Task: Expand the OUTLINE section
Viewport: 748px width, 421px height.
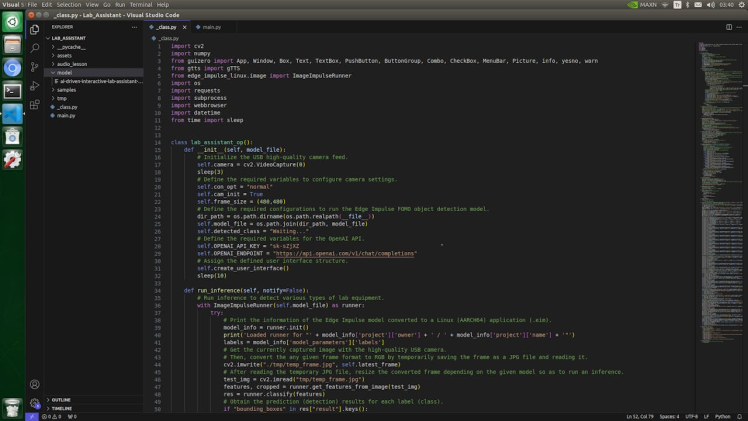Action: 61,400
